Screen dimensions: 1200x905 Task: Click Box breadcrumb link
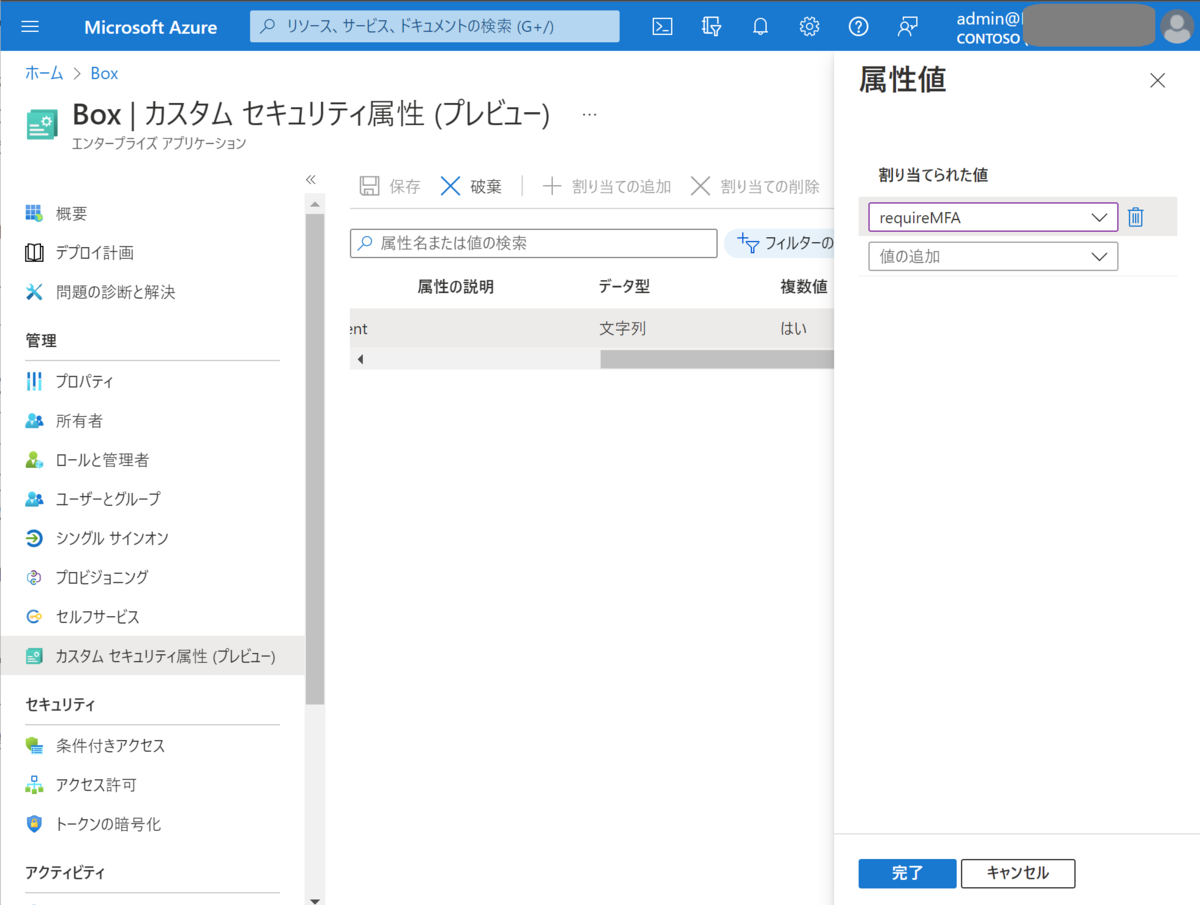click(104, 73)
